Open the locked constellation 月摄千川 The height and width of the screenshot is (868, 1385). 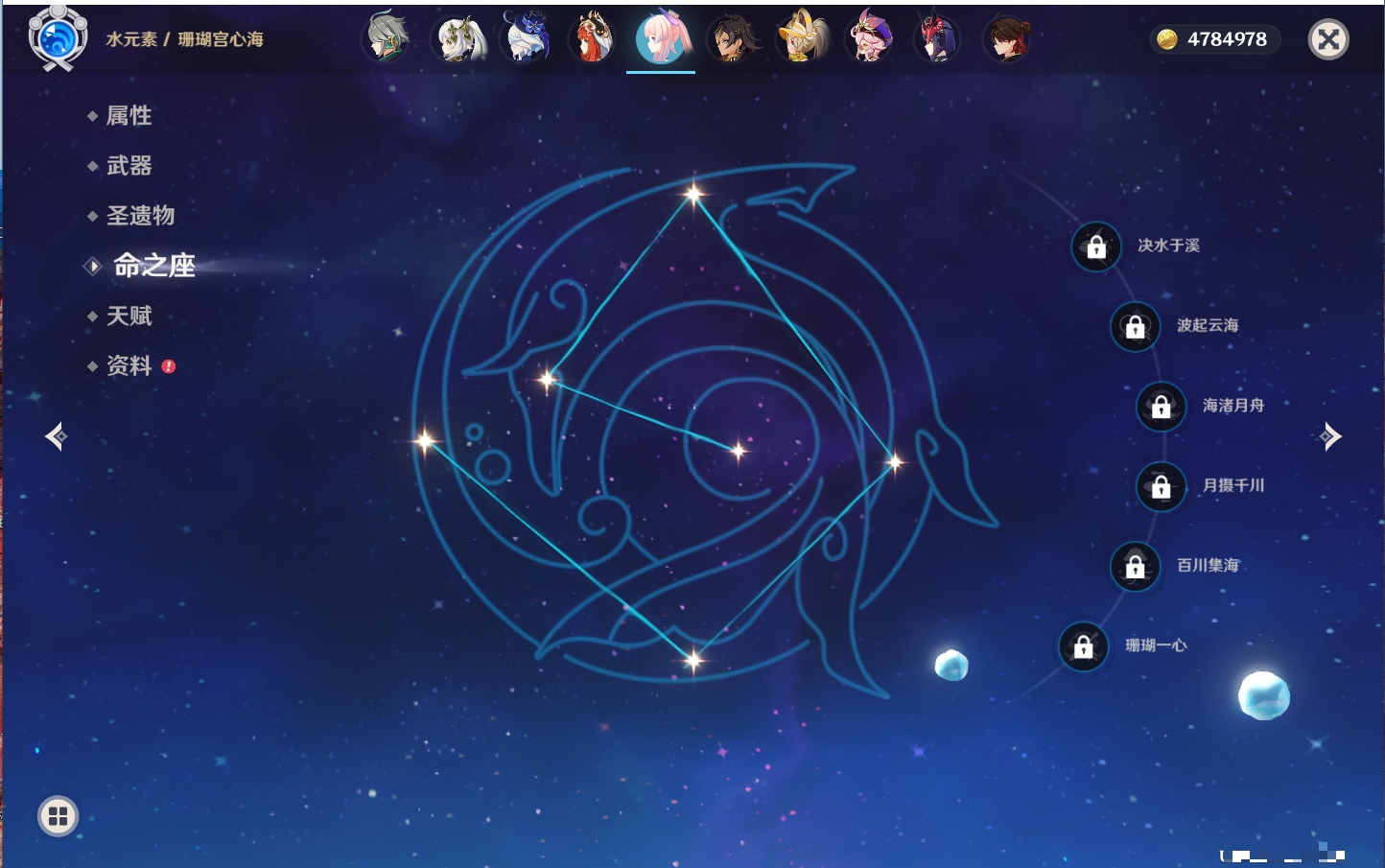tap(1161, 486)
